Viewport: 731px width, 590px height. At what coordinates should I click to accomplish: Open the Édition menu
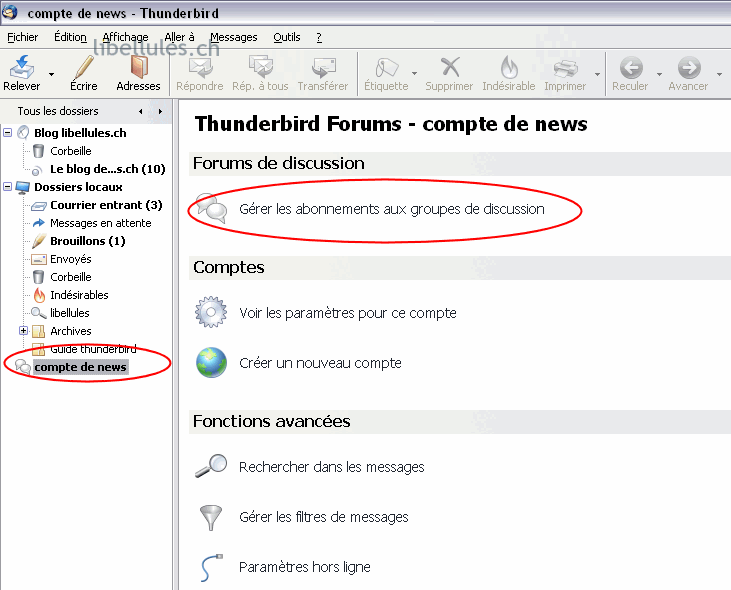[x=70, y=37]
